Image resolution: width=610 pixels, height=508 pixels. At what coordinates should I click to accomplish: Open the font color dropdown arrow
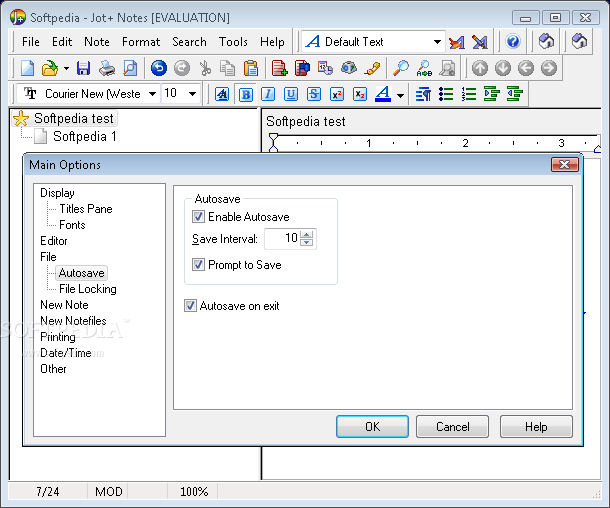coord(400,95)
